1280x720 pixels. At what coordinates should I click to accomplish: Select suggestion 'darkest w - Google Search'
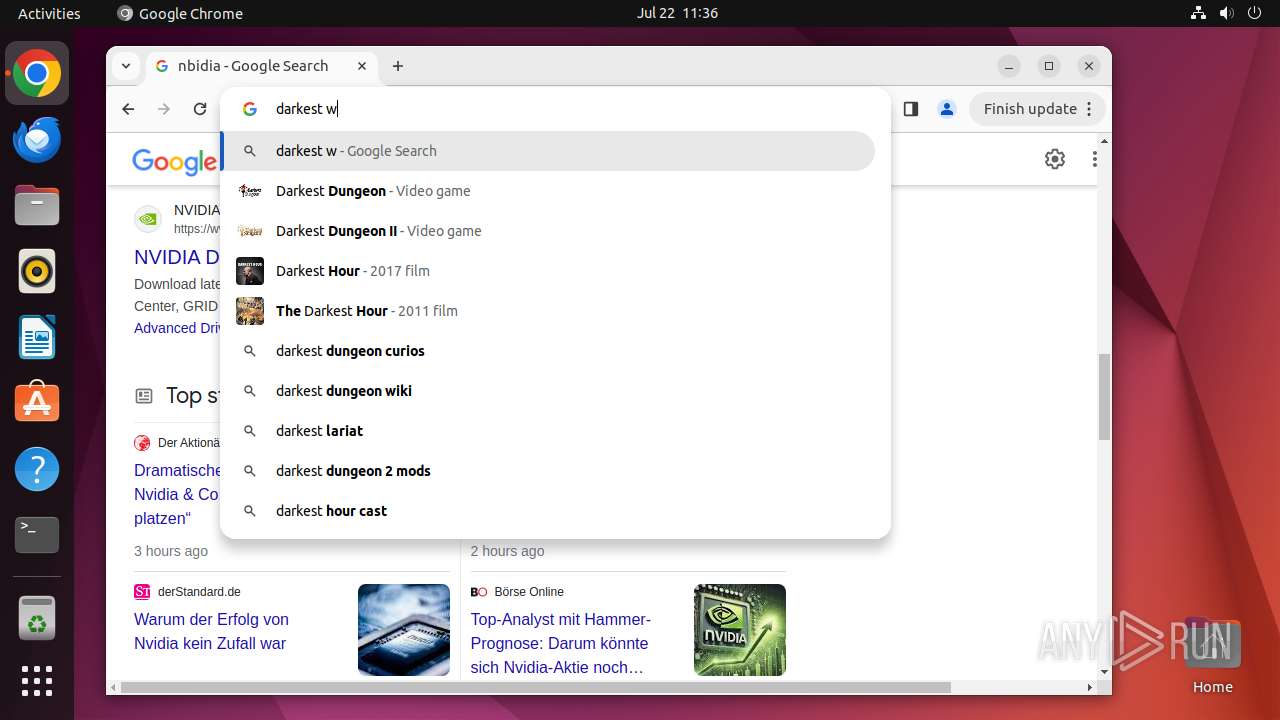(548, 151)
